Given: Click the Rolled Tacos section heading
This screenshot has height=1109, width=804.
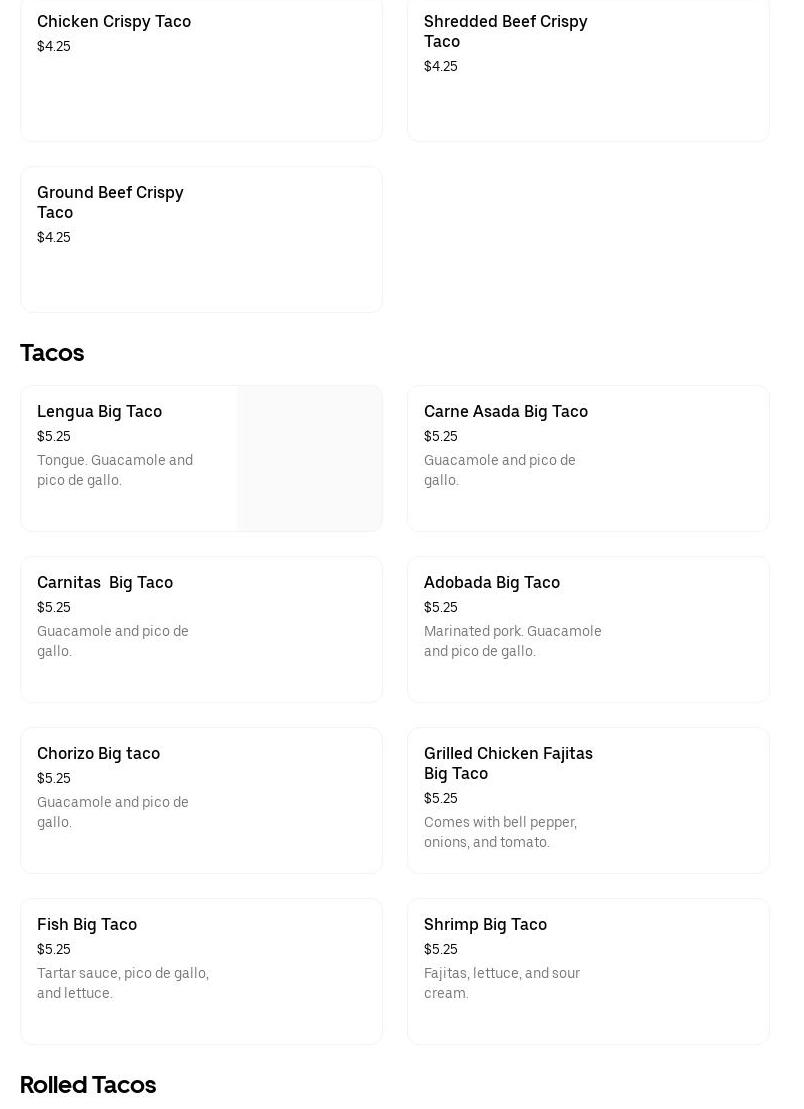Looking at the screenshot, I should [88, 1085].
